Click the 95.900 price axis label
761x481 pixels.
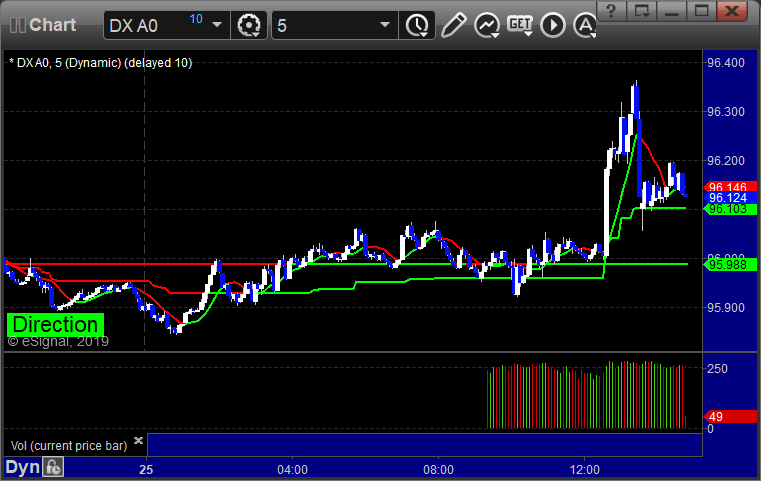(x=726, y=308)
